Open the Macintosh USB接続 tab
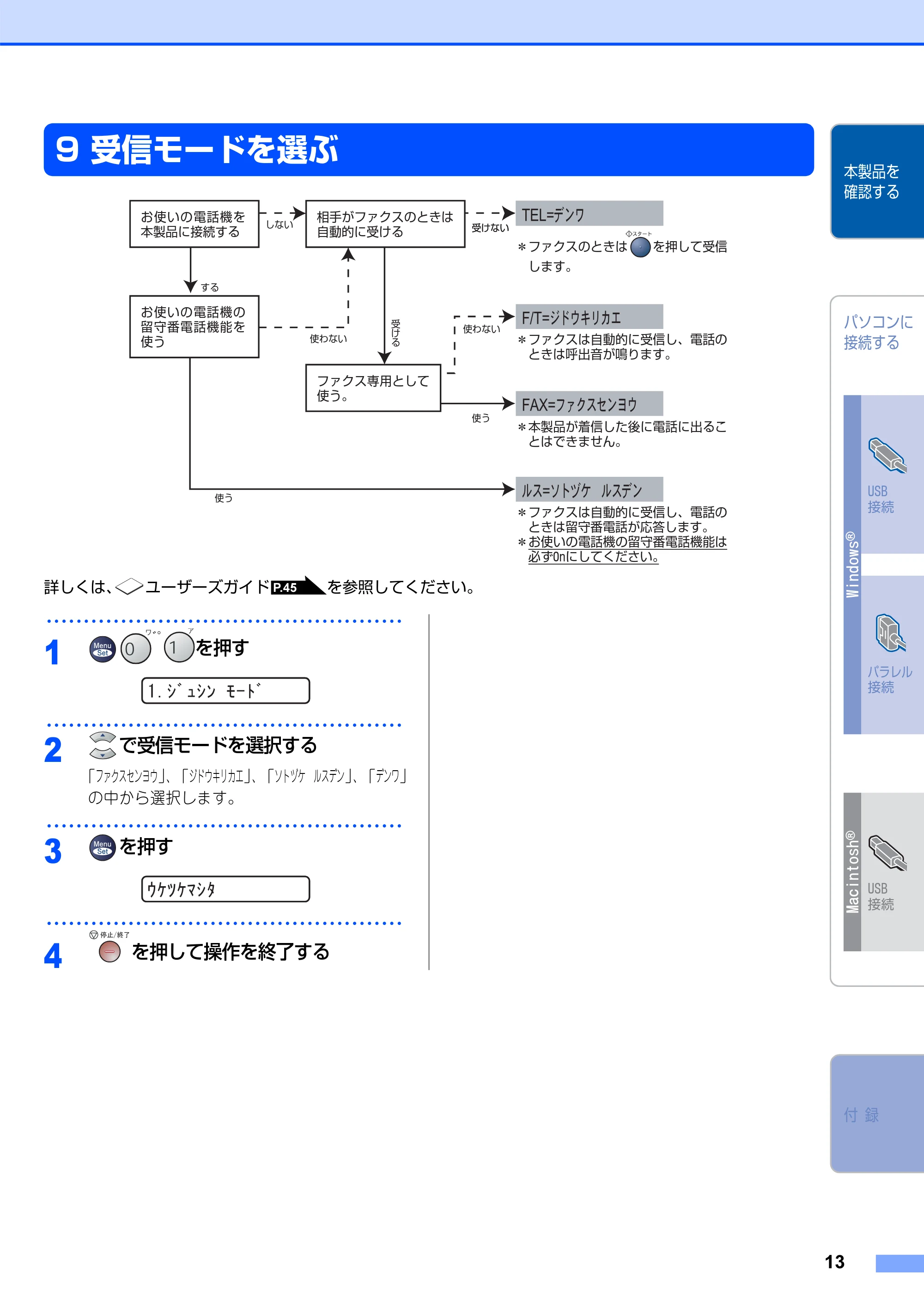Screen dimensions: 924x1308 (892, 872)
